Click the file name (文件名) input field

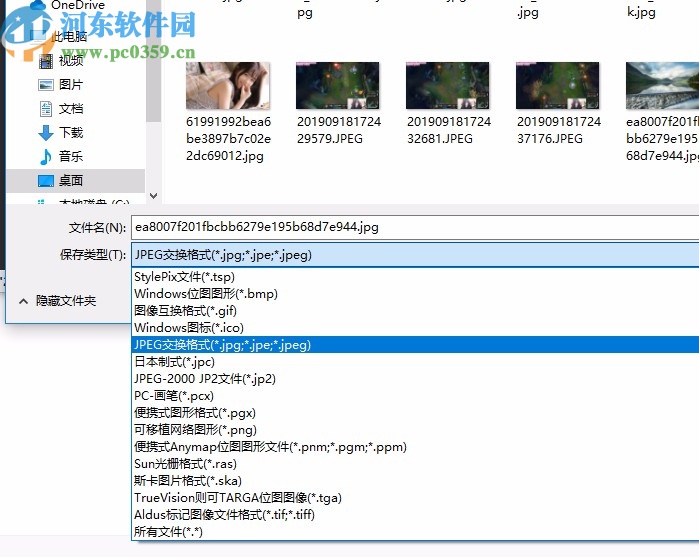[415, 227]
